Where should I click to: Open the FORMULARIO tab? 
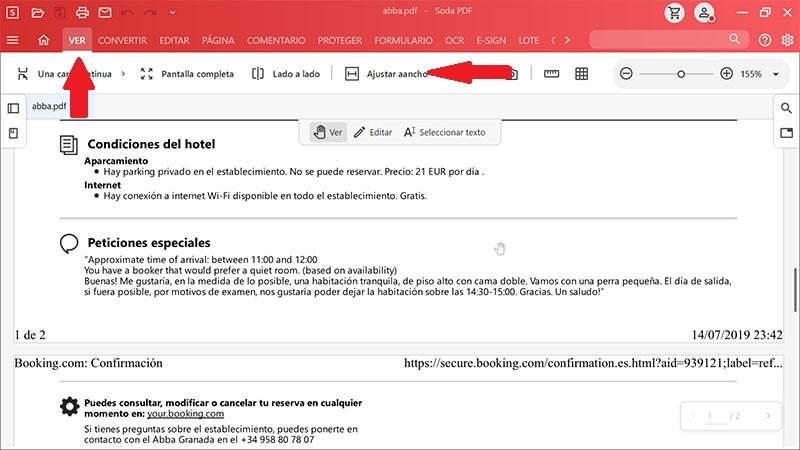403,40
